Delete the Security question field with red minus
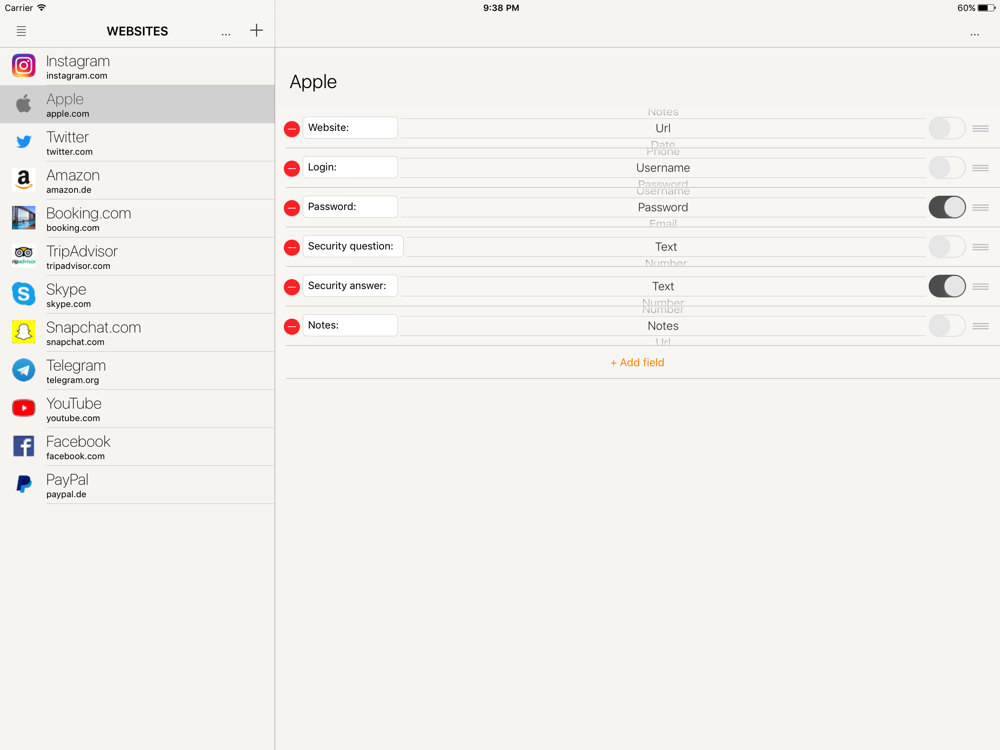 [291, 247]
